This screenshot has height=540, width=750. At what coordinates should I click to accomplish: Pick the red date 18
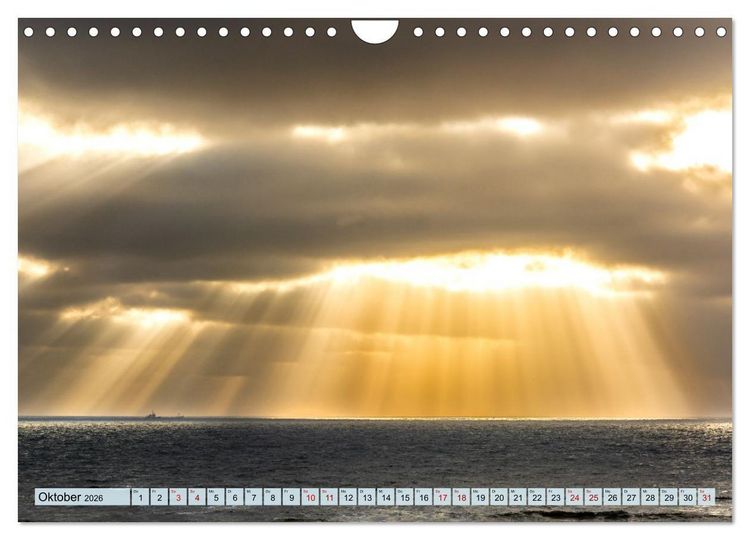tap(462, 497)
